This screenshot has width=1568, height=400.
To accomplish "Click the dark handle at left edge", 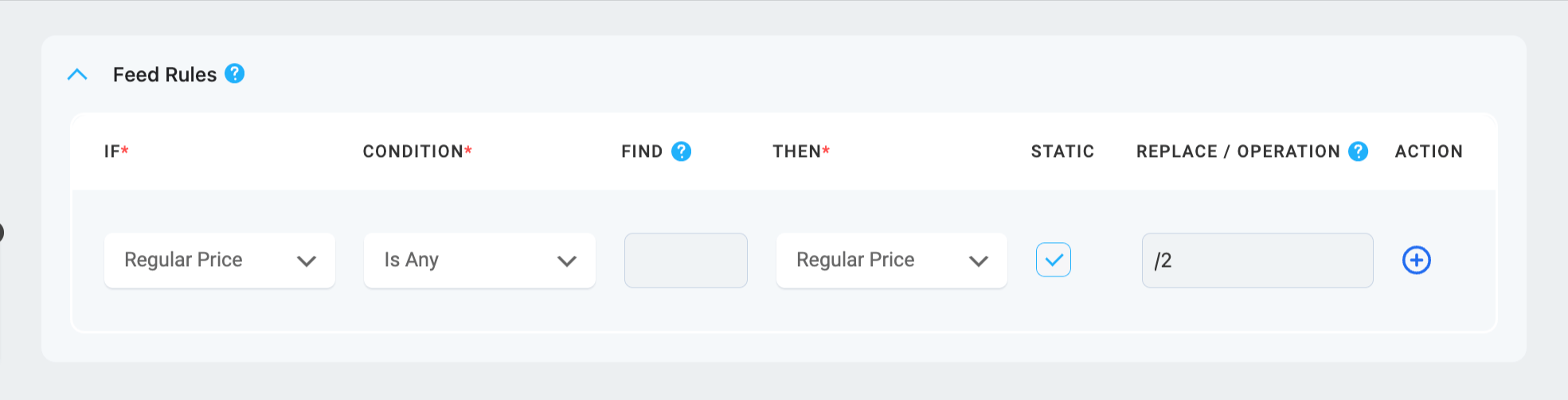I will (x=2, y=233).
